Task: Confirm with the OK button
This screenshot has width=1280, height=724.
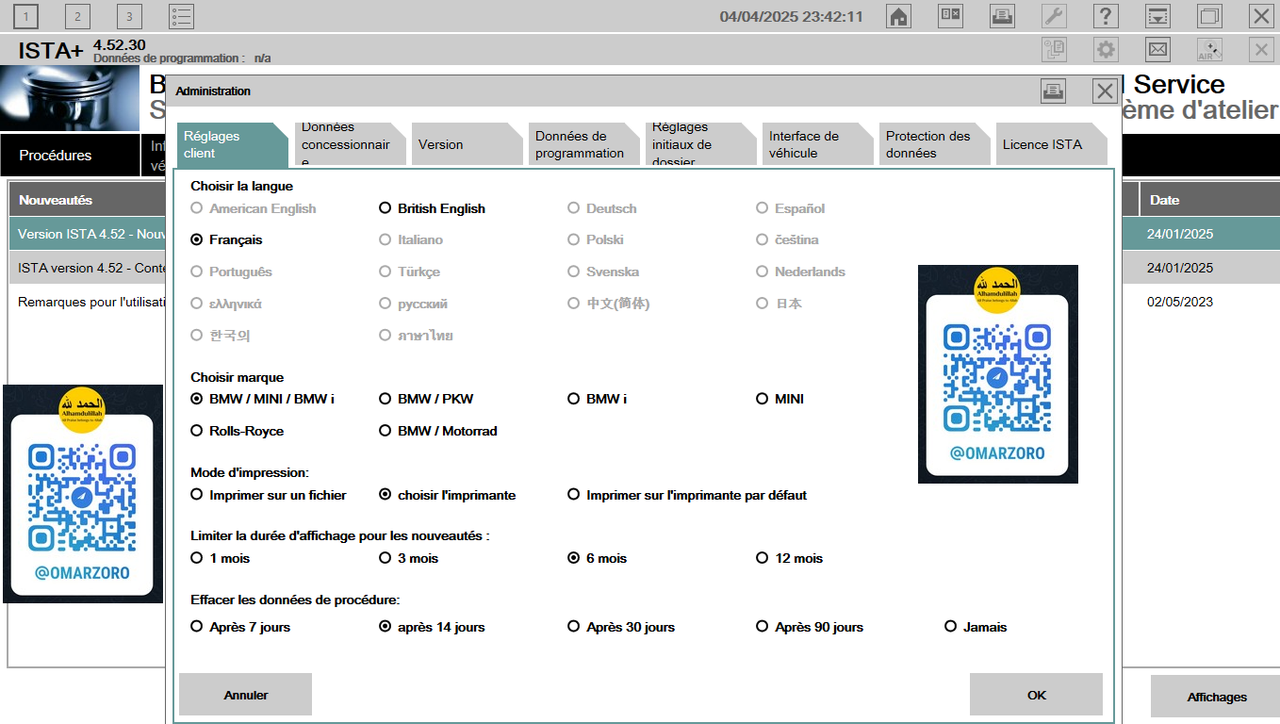Action: click(x=1036, y=694)
